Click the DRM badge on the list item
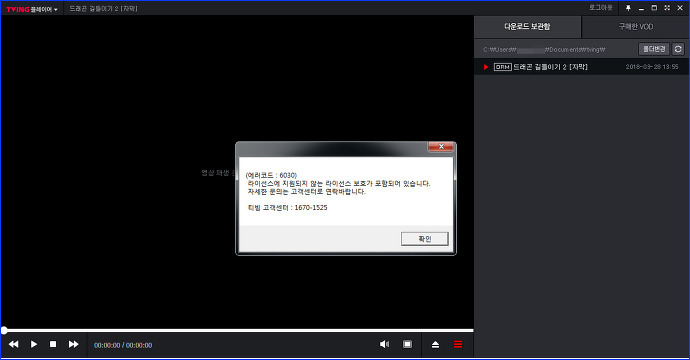This screenshot has height=360, width=690. coord(503,67)
